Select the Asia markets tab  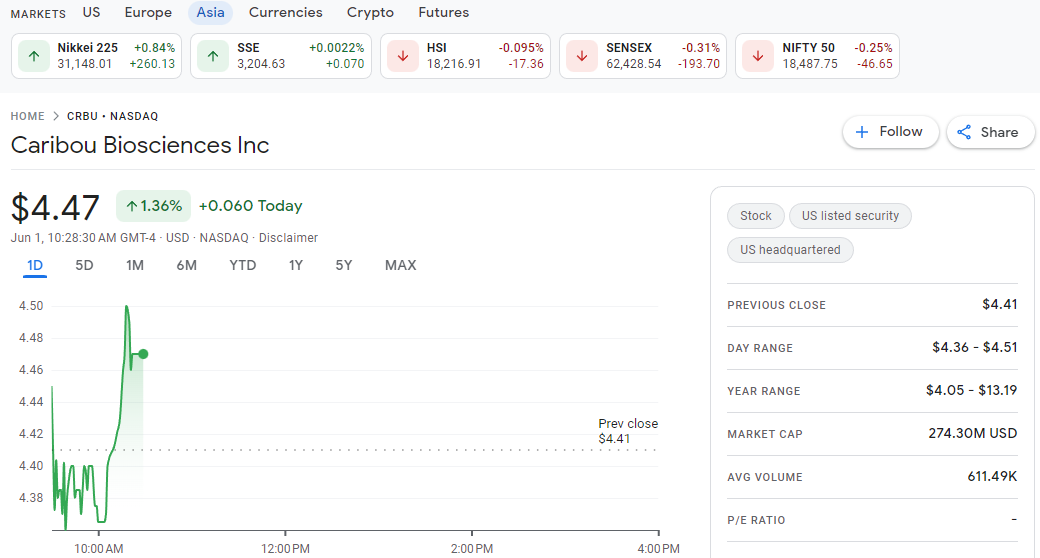pyautogui.click(x=210, y=13)
